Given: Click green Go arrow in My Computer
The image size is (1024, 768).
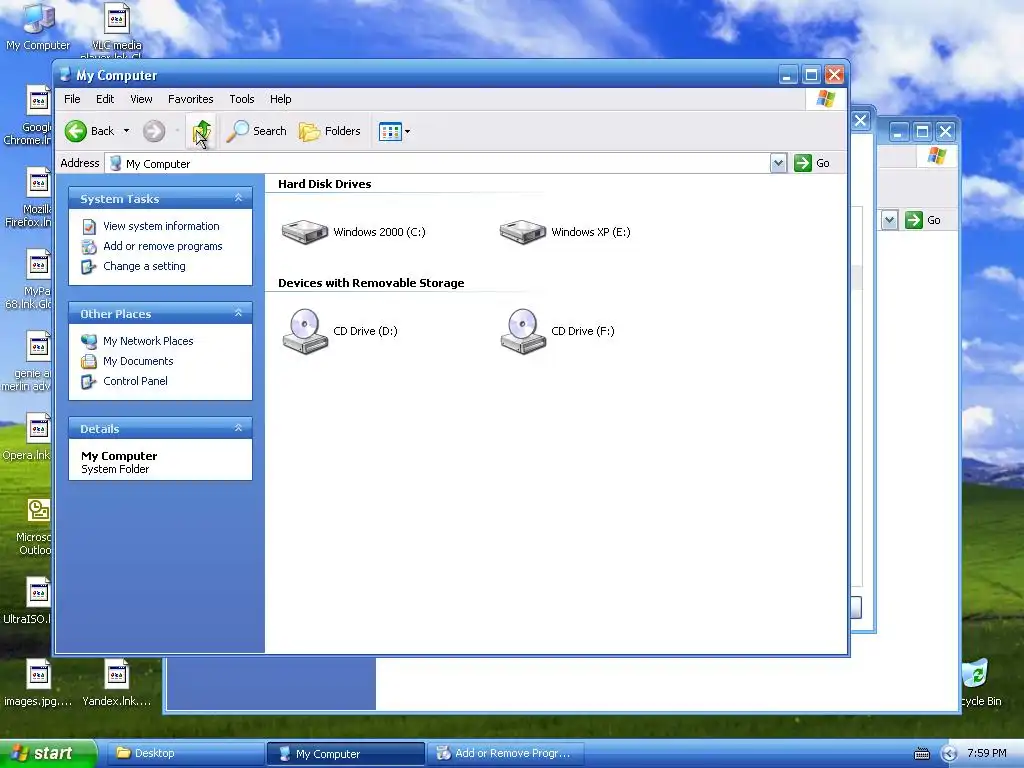Looking at the screenshot, I should 803,163.
